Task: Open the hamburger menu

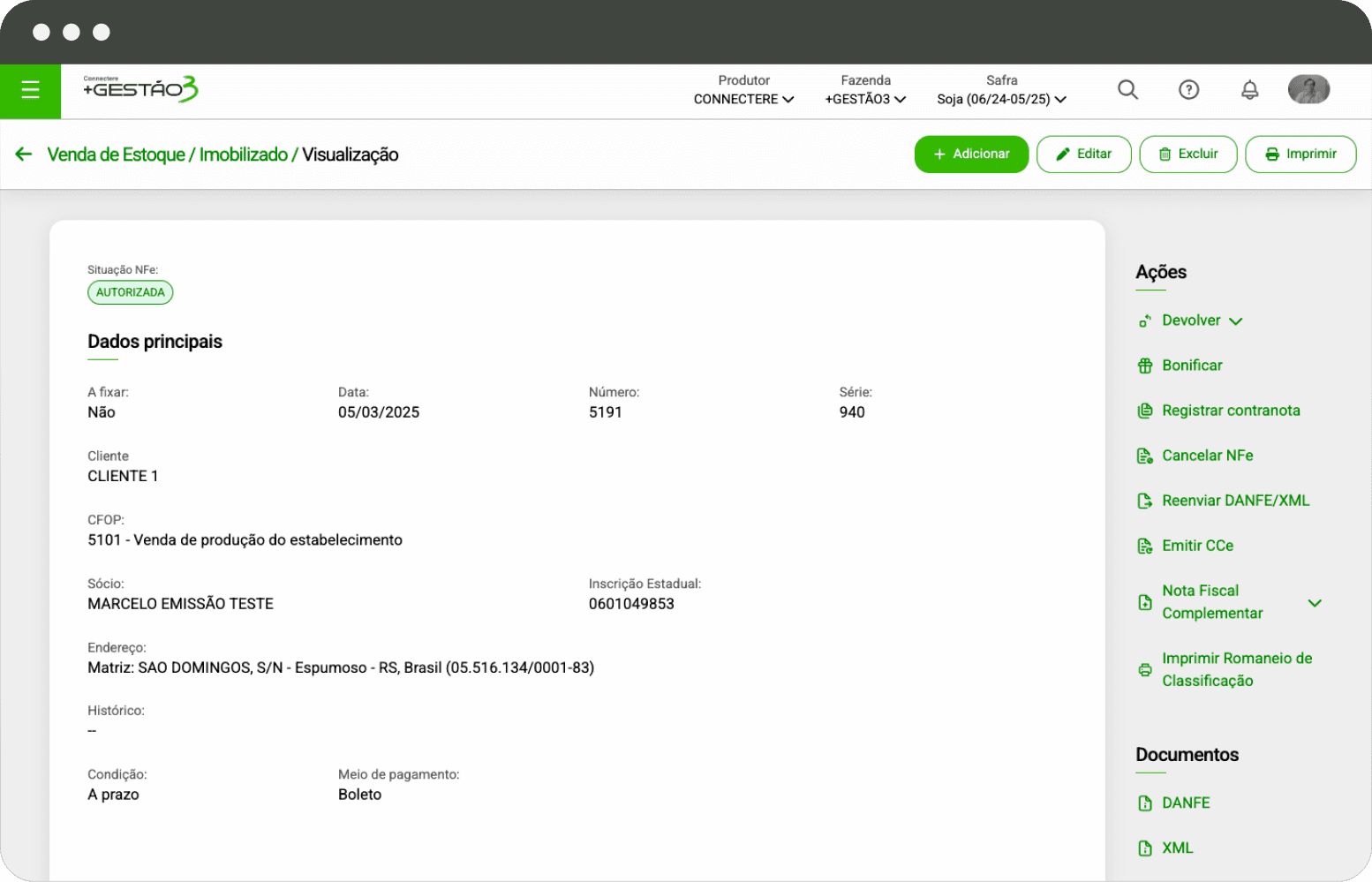Action: [x=30, y=90]
